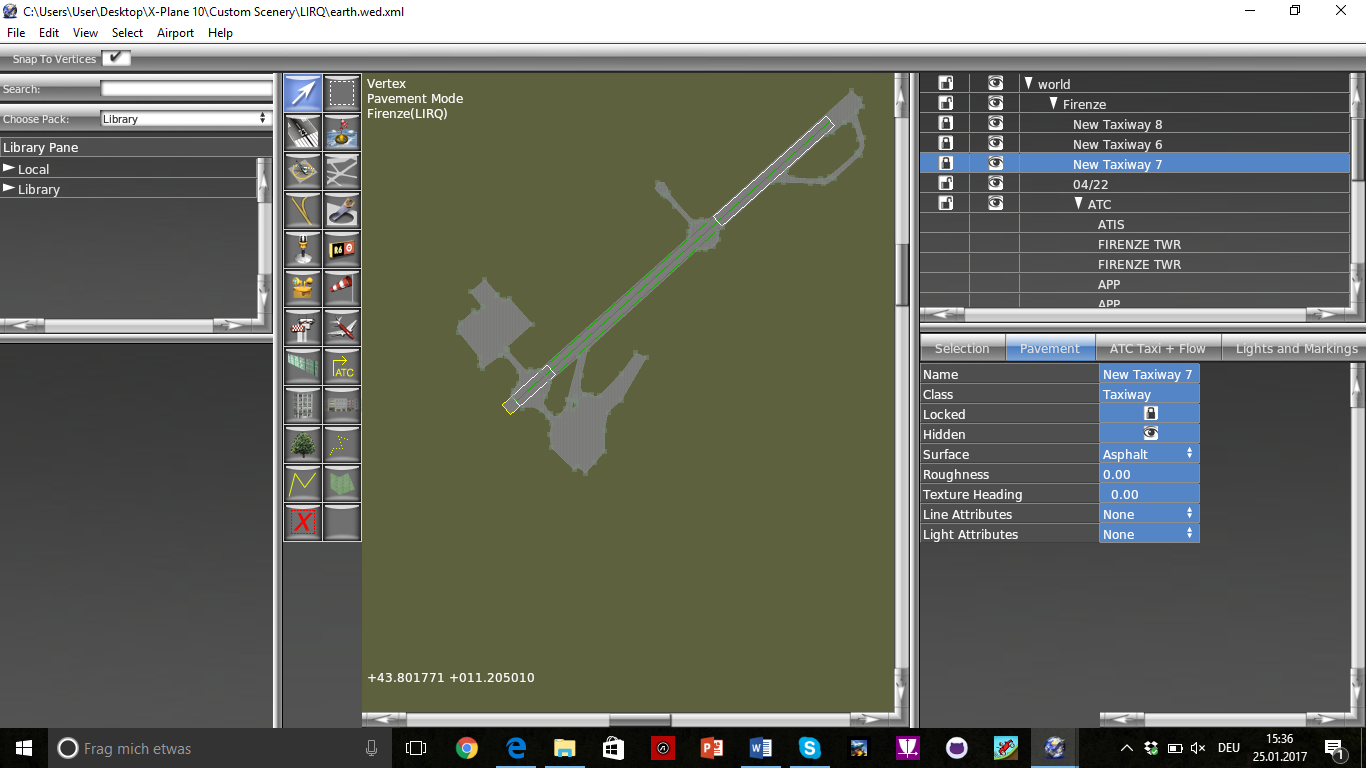The image size is (1366, 768).
Task: Select the dotted yellow String tool
Action: [x=342, y=444]
